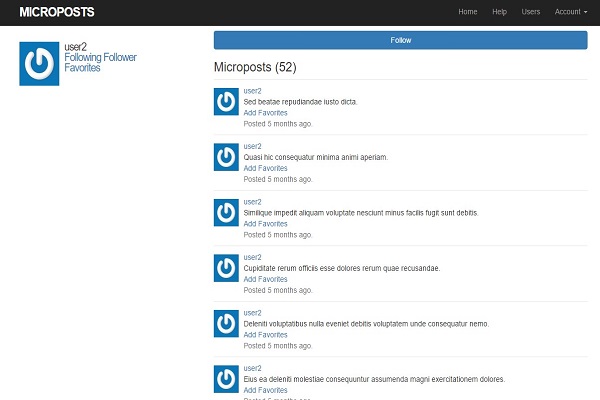Open the Help page in navbar

point(499,12)
